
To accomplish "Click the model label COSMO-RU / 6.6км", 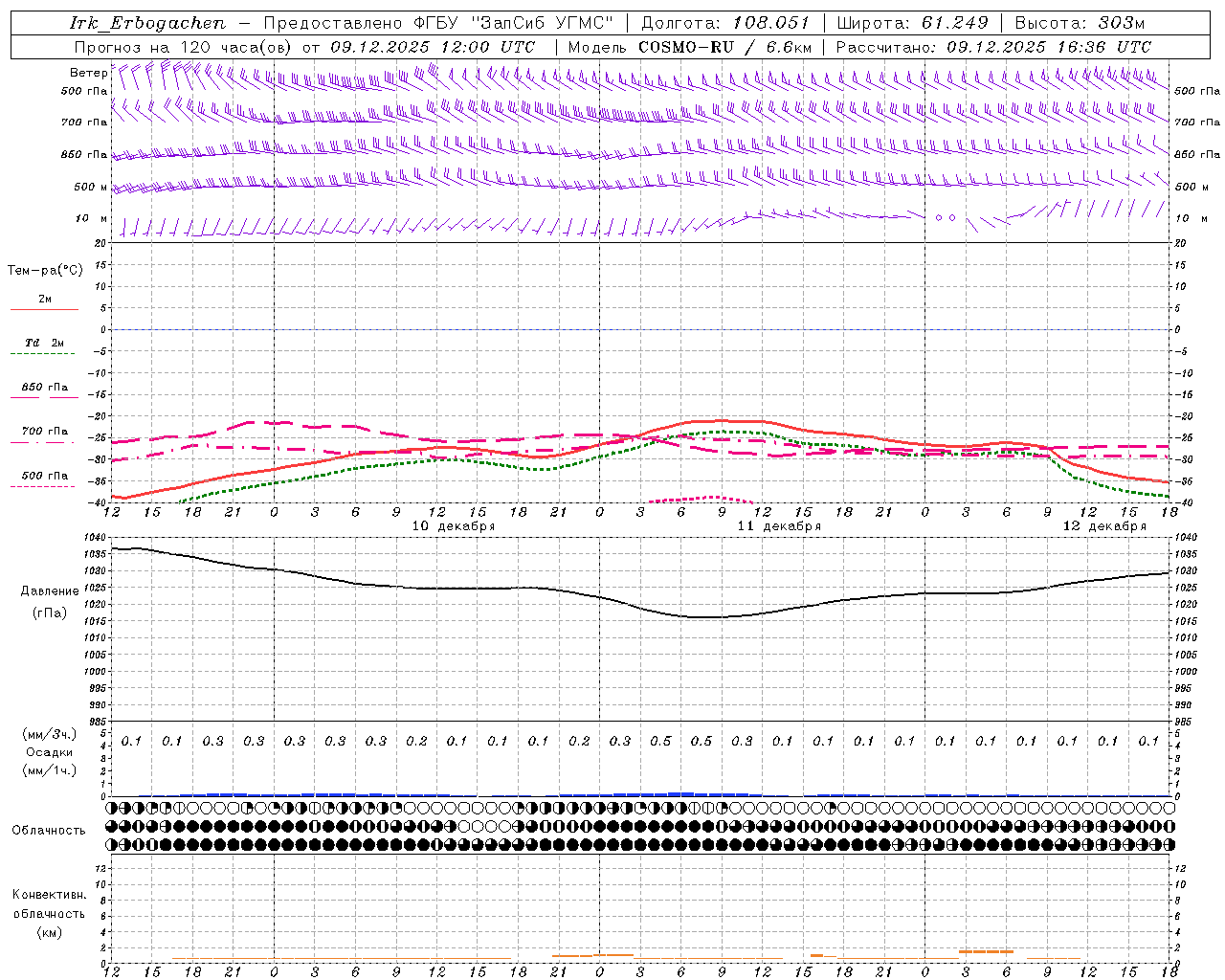I will point(725,47).
